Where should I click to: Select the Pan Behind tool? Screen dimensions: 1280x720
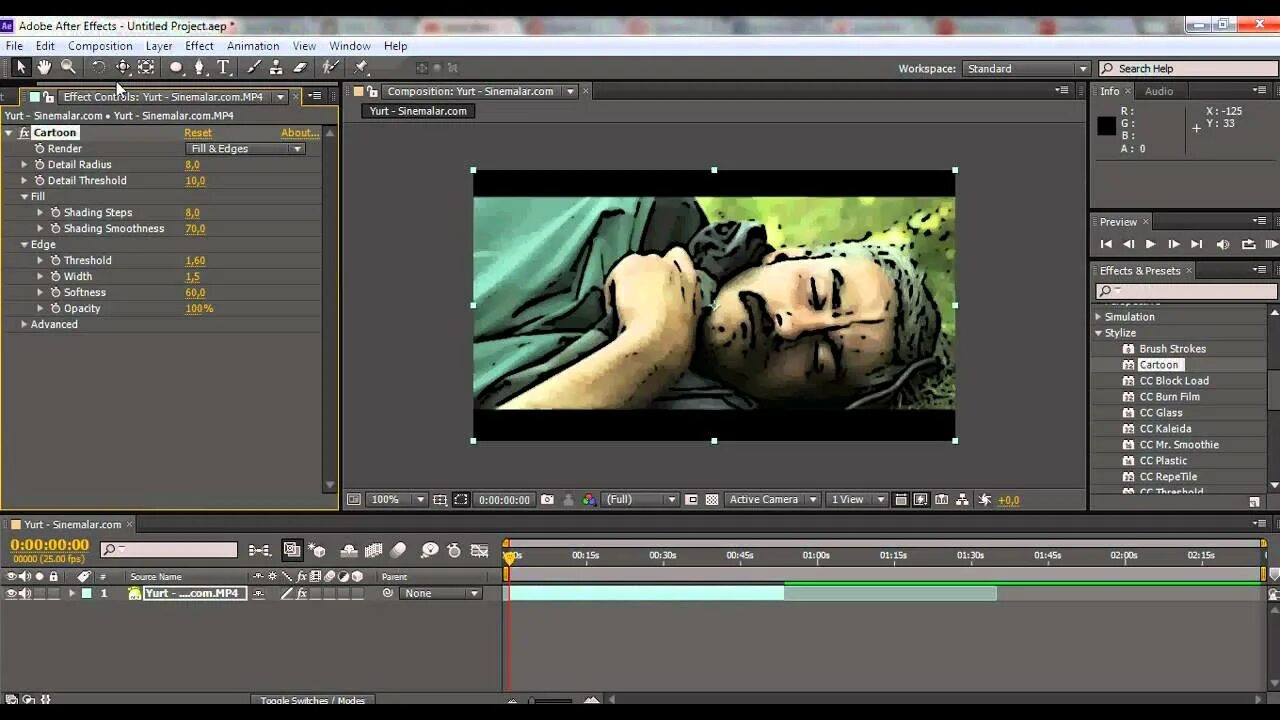click(146, 67)
